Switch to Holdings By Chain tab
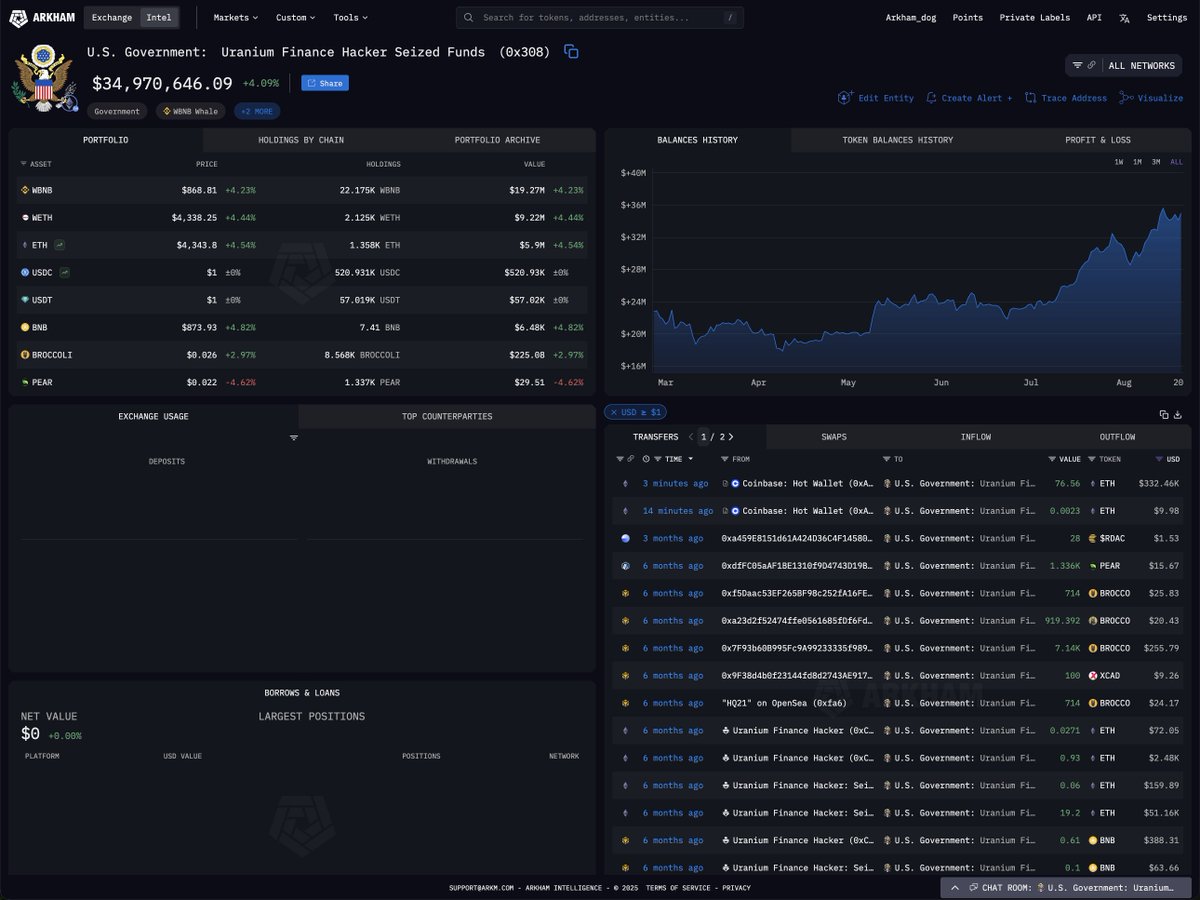This screenshot has height=900, width=1200. [x=301, y=140]
